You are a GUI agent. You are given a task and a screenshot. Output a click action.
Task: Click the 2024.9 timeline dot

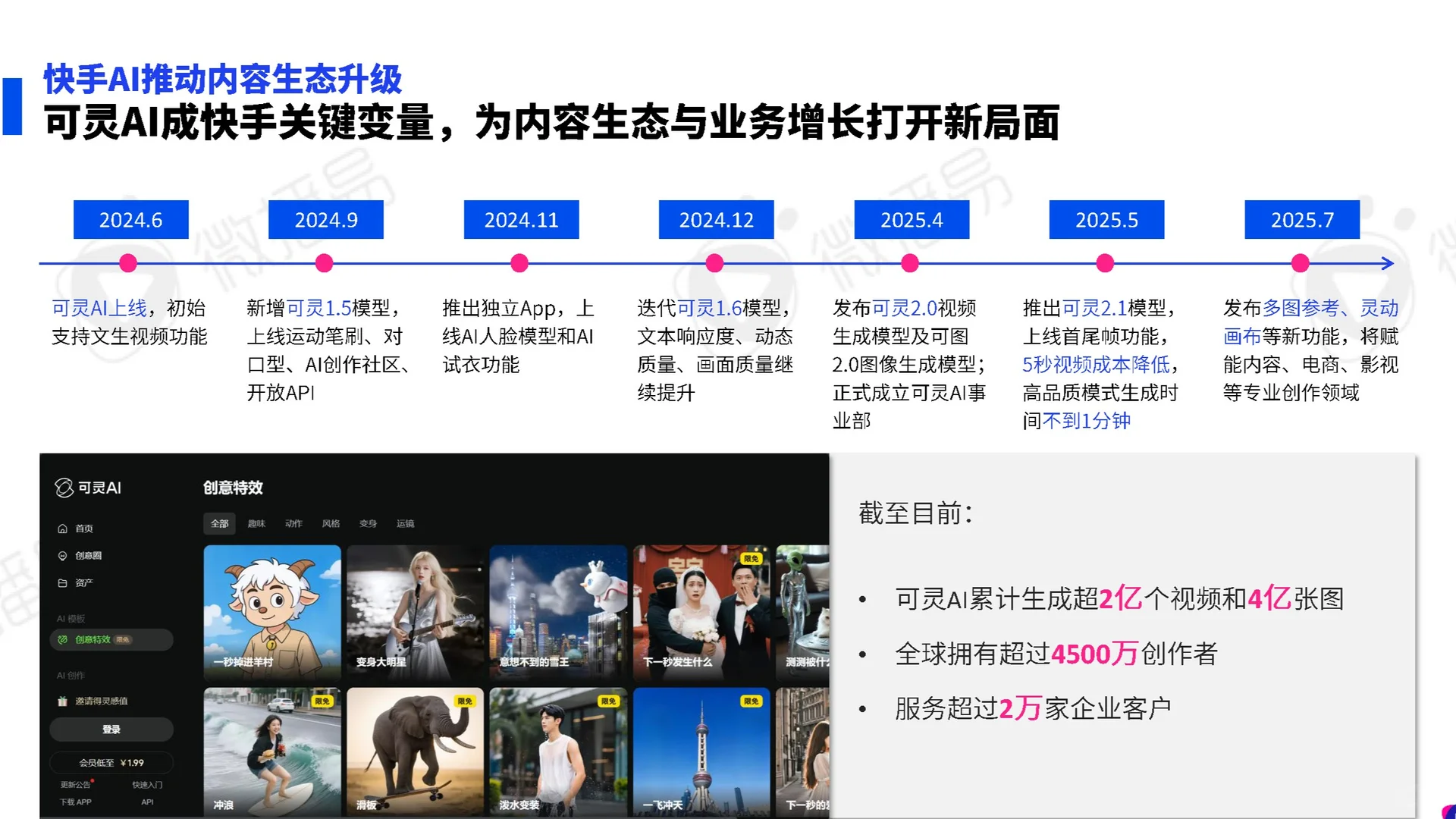point(324,263)
